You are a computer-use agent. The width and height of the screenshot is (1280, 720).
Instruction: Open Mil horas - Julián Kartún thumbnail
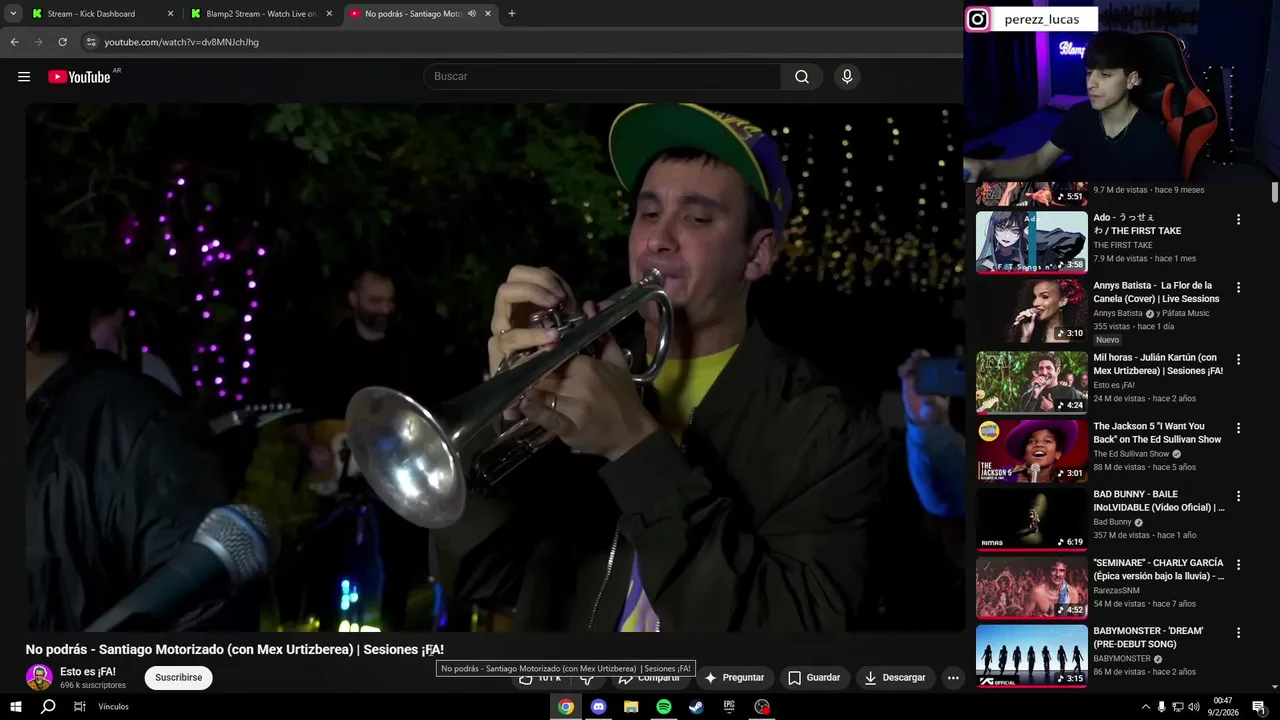pyautogui.click(x=1031, y=382)
